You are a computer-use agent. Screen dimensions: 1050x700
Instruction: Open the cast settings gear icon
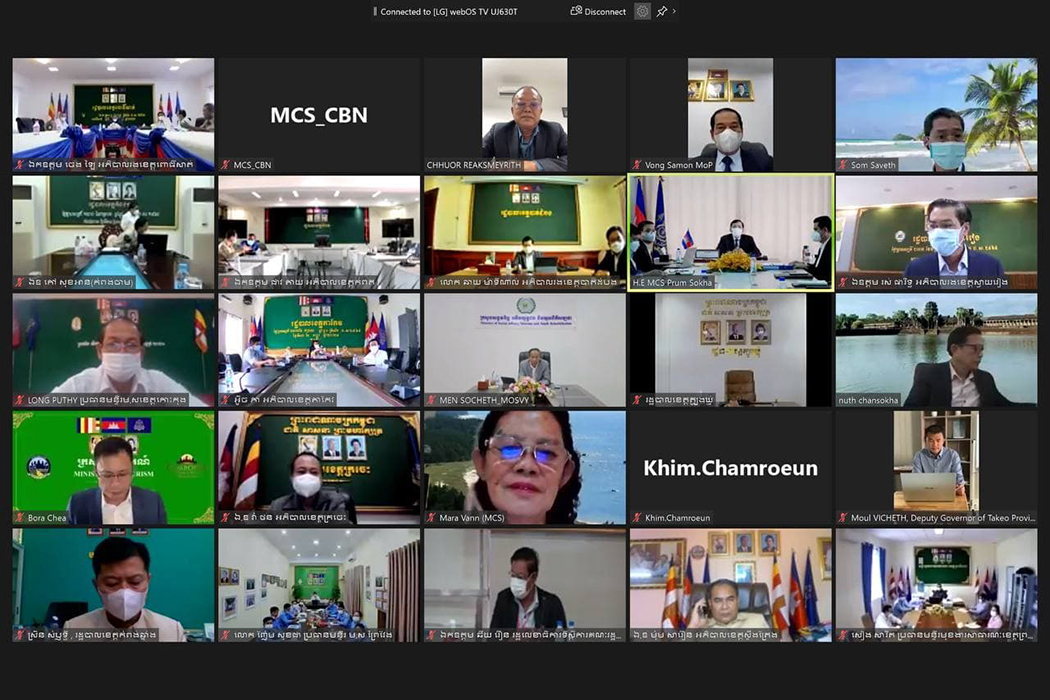pos(642,11)
